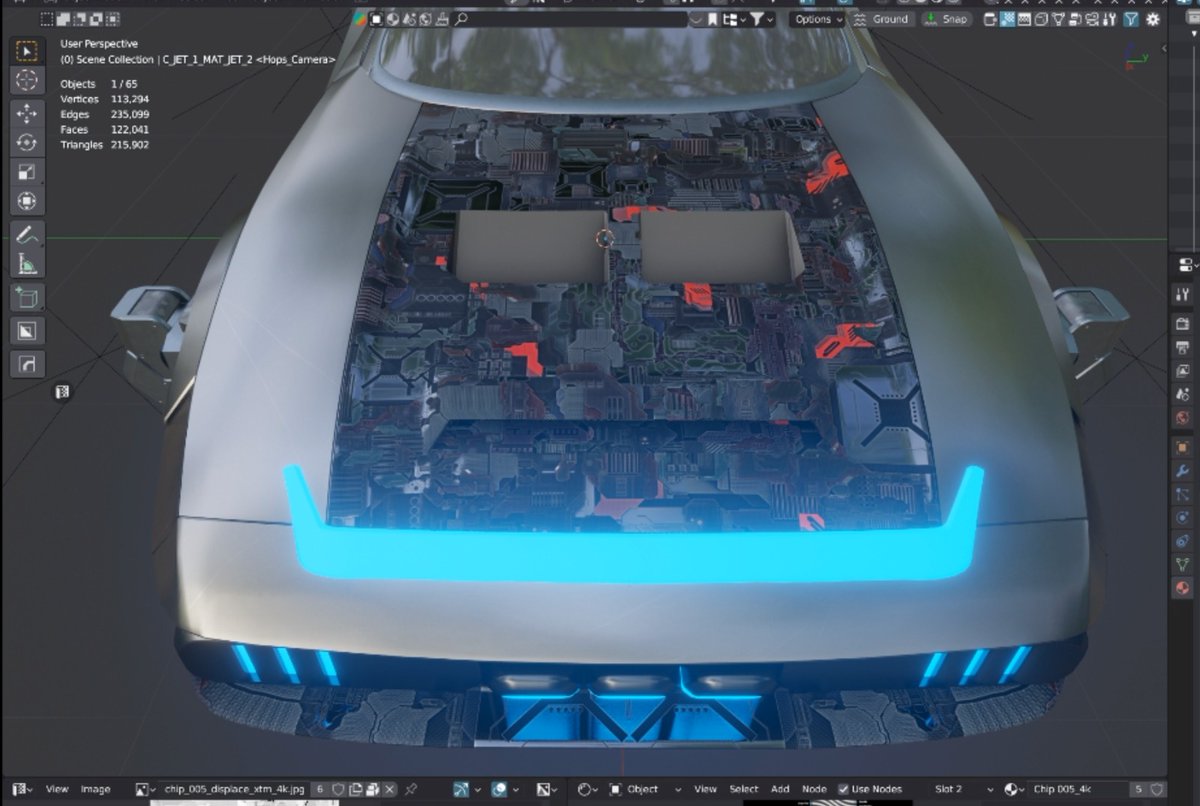The image size is (1200, 806).
Task: Enable the Use Nodes checkbox
Action: [844, 789]
